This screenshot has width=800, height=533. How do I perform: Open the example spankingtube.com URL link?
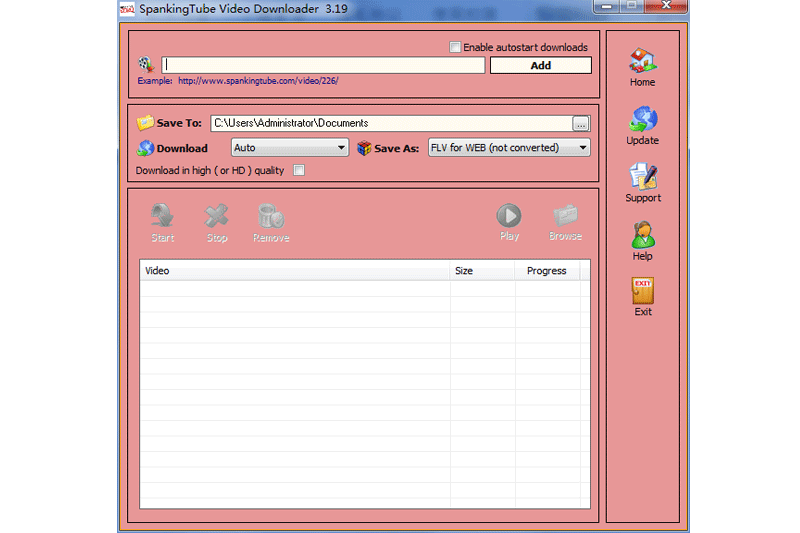pos(258,81)
